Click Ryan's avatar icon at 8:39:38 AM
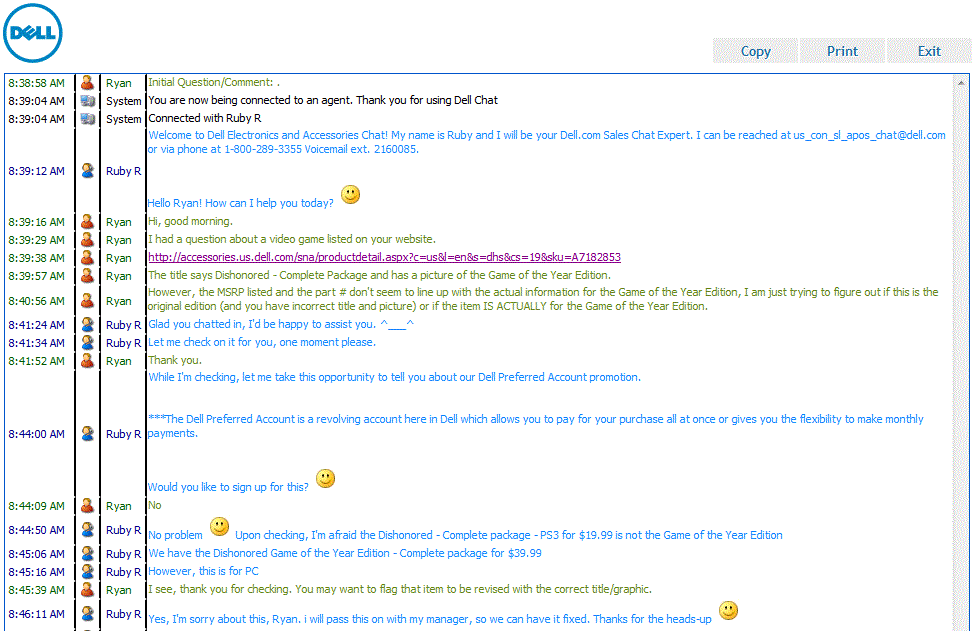974x631 pixels. (x=88, y=258)
